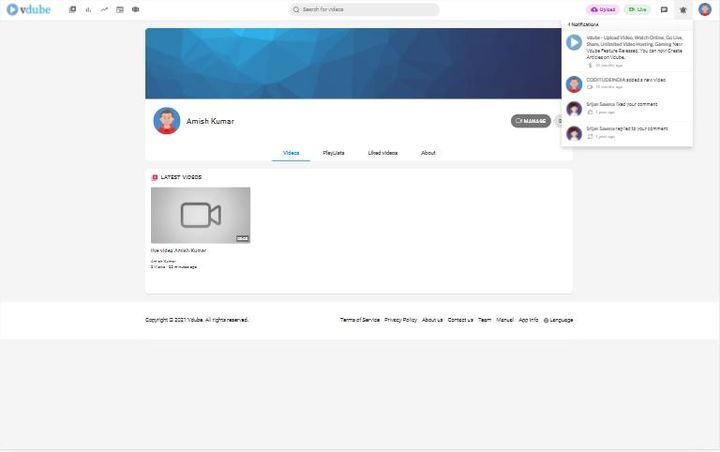Click the 4 Notifications header text
This screenshot has height=452, width=720.
coord(583,24)
